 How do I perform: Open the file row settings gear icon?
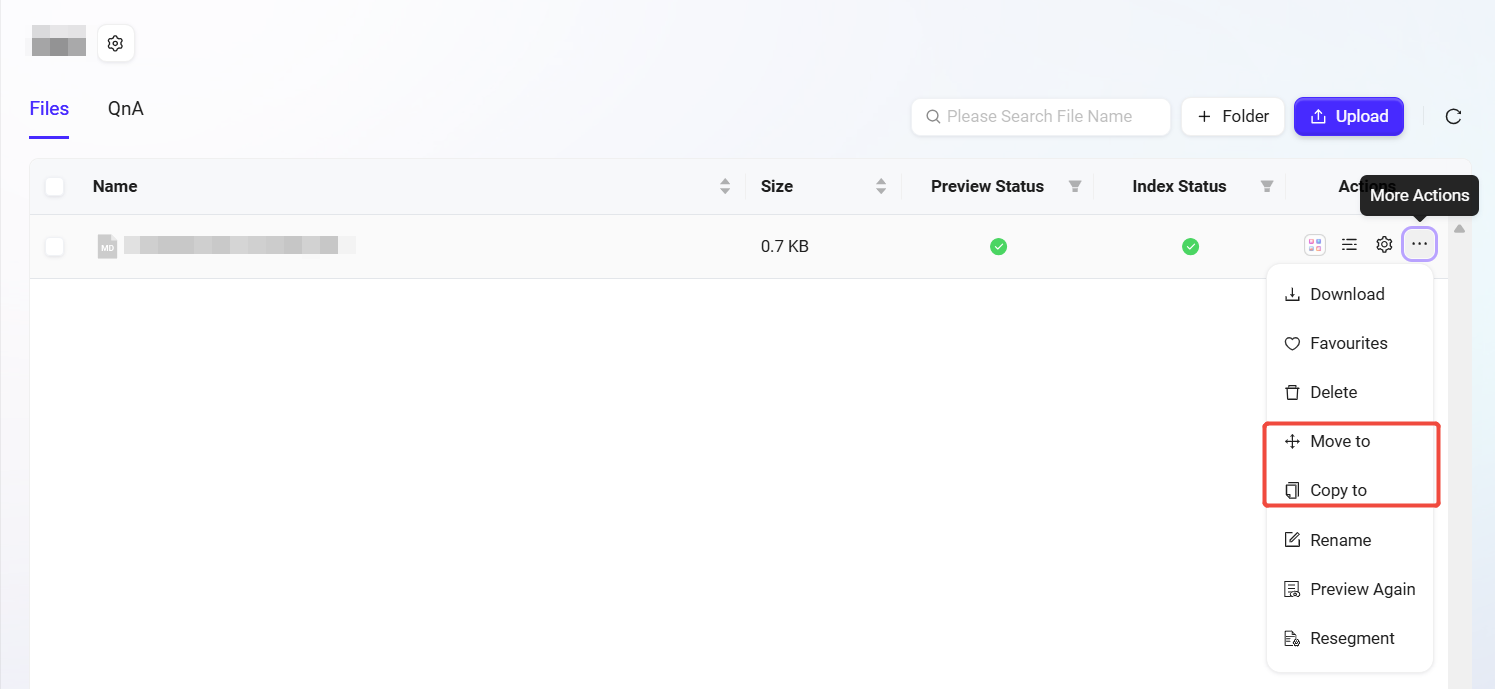pyautogui.click(x=1384, y=245)
